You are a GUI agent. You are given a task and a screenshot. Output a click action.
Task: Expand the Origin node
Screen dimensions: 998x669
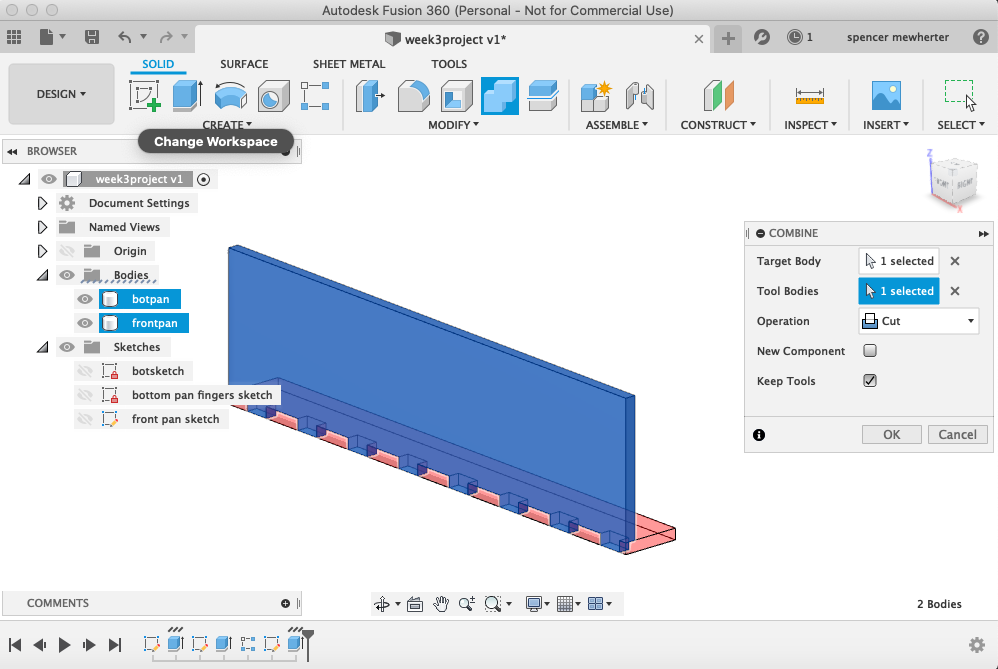click(42, 251)
